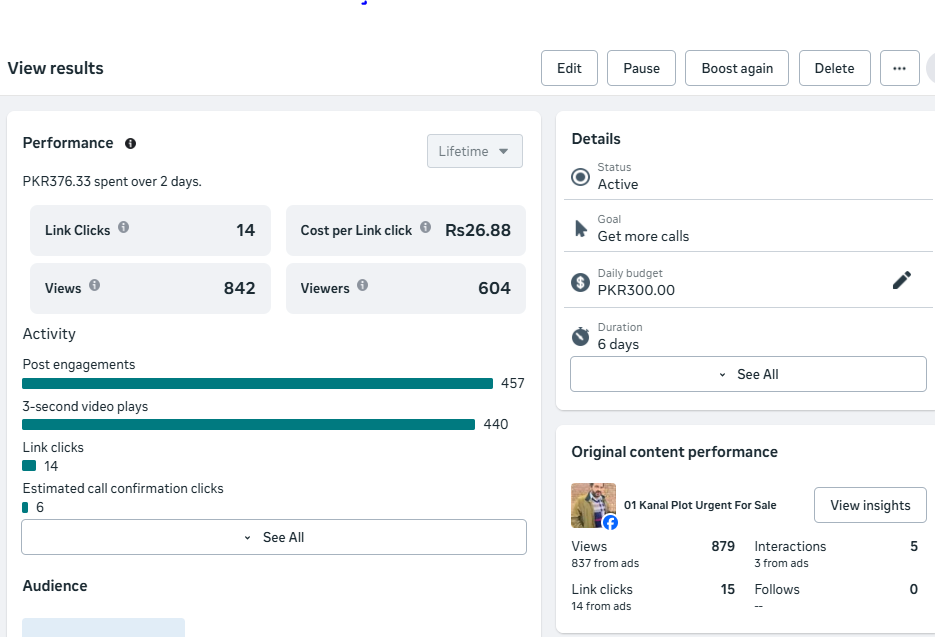Pause the ad campaign
Screen dimensions: 935x637
click(641, 68)
